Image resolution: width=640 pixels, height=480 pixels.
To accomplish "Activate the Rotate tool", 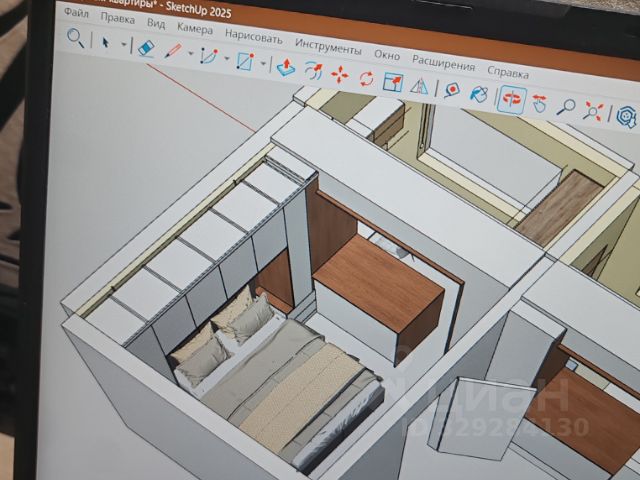I will click(x=366, y=78).
